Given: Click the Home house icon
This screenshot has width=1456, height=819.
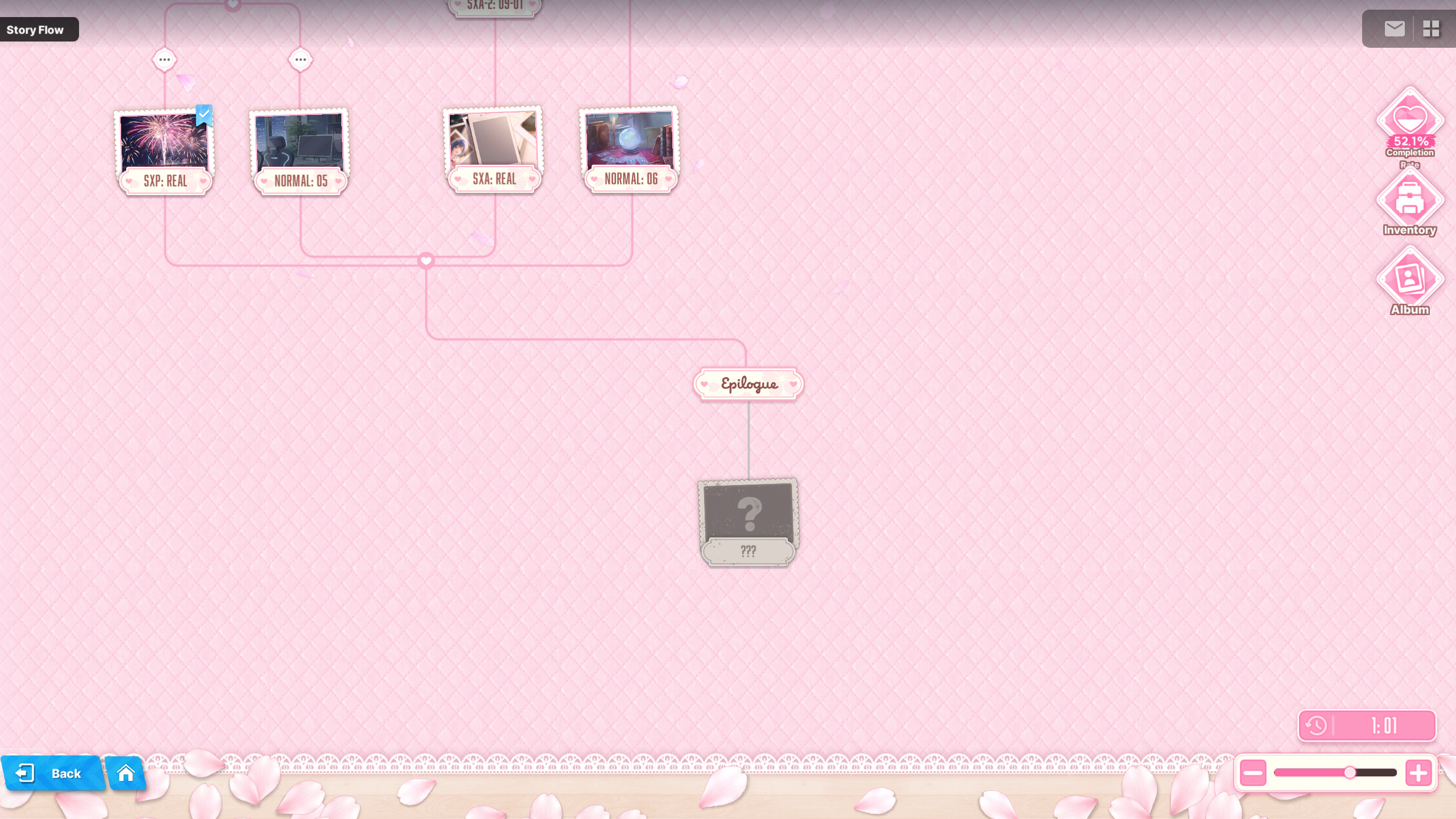Looking at the screenshot, I should [126, 773].
